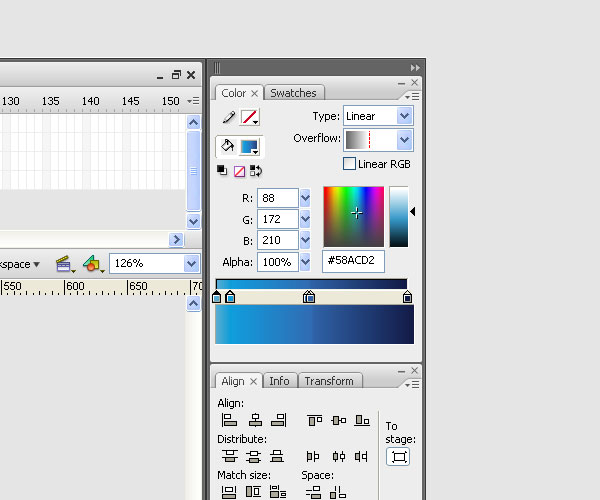This screenshot has height=500, width=600.
Task: Click the brightness slider bar
Action: pyautogui.click(x=399, y=217)
